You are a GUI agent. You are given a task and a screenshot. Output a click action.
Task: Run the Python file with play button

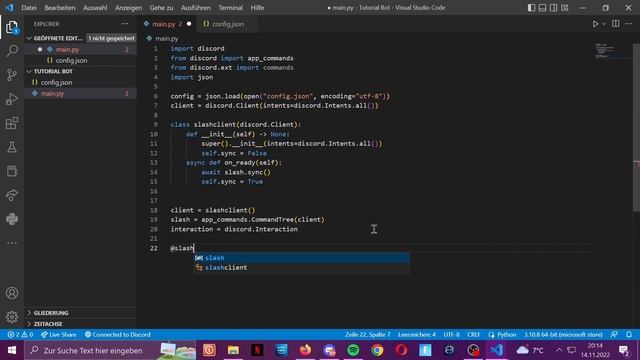point(595,24)
